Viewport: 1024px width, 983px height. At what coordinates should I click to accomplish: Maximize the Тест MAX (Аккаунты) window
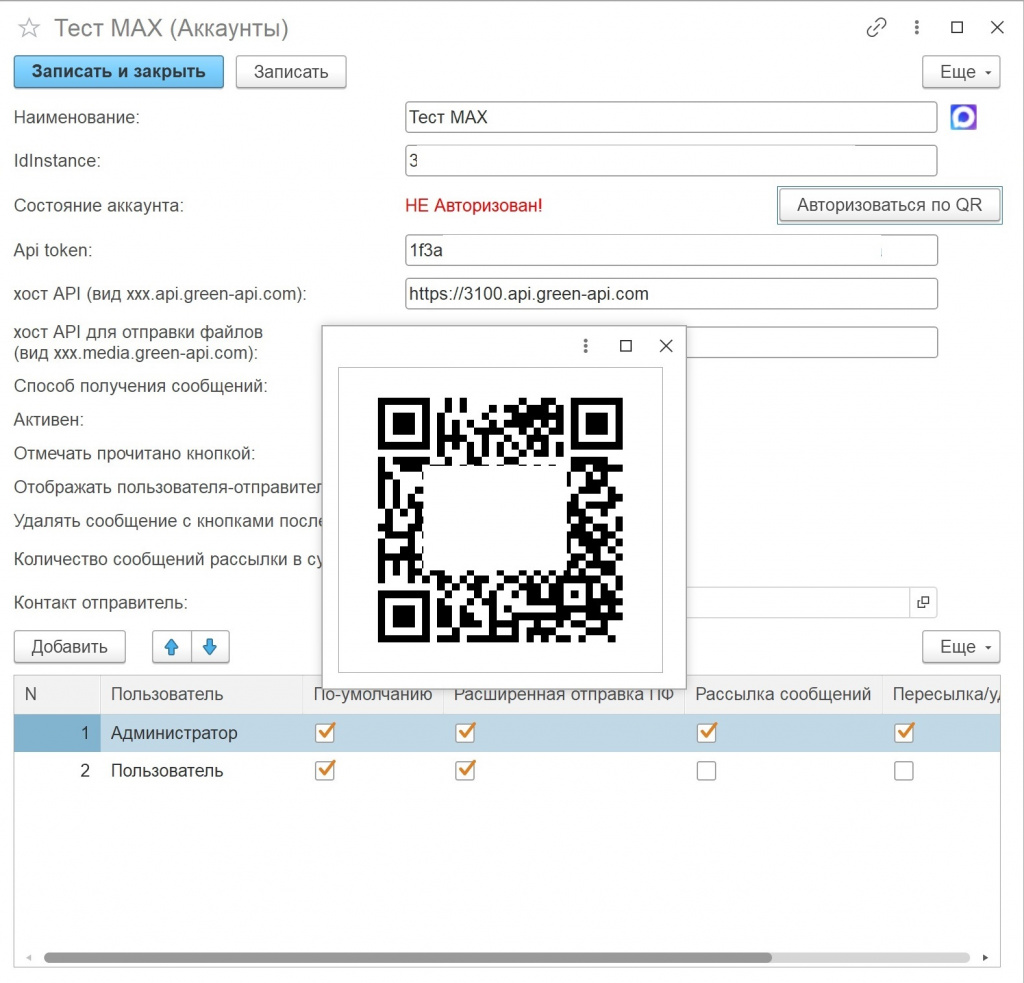[957, 27]
